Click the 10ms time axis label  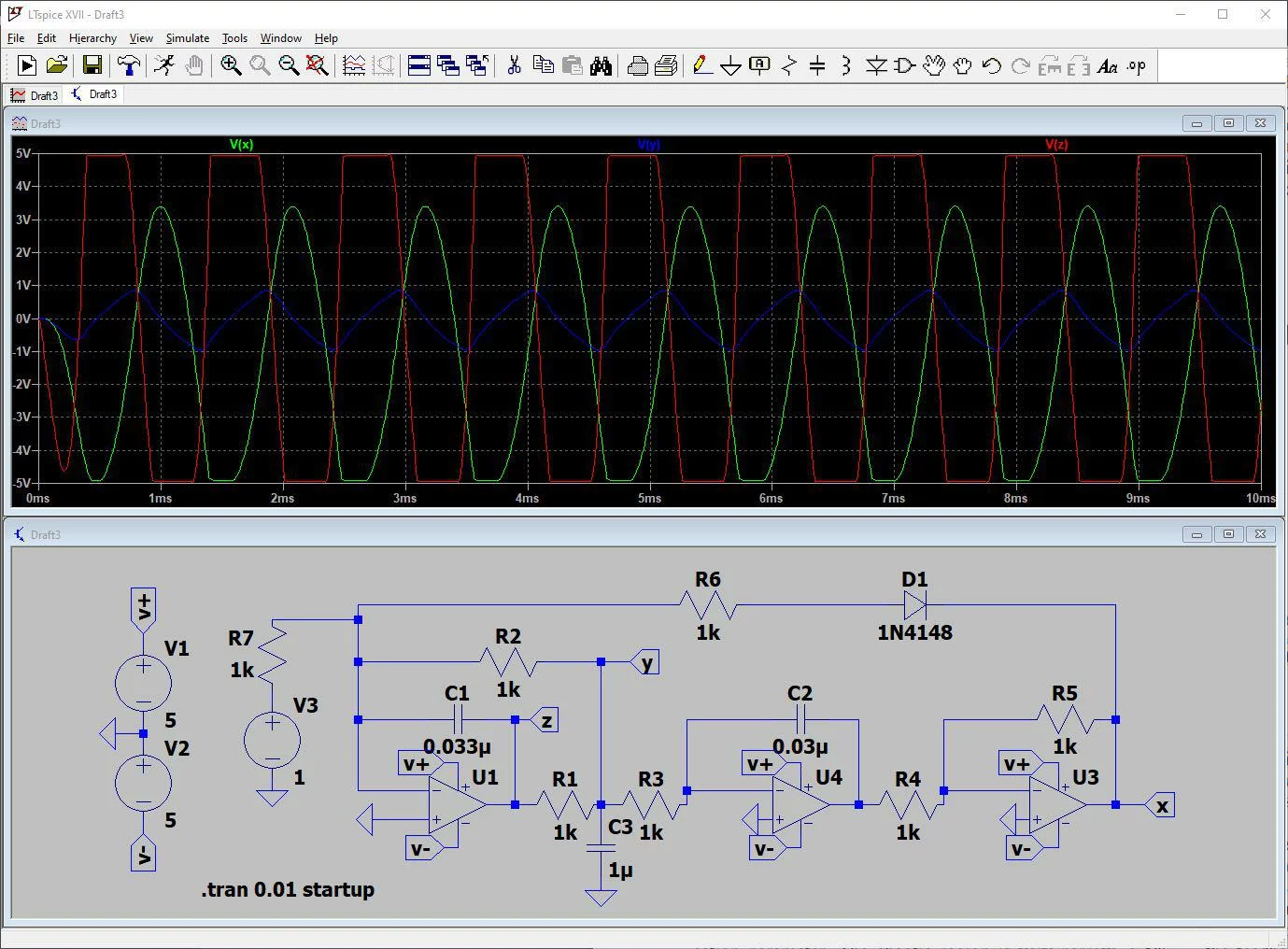click(1261, 499)
